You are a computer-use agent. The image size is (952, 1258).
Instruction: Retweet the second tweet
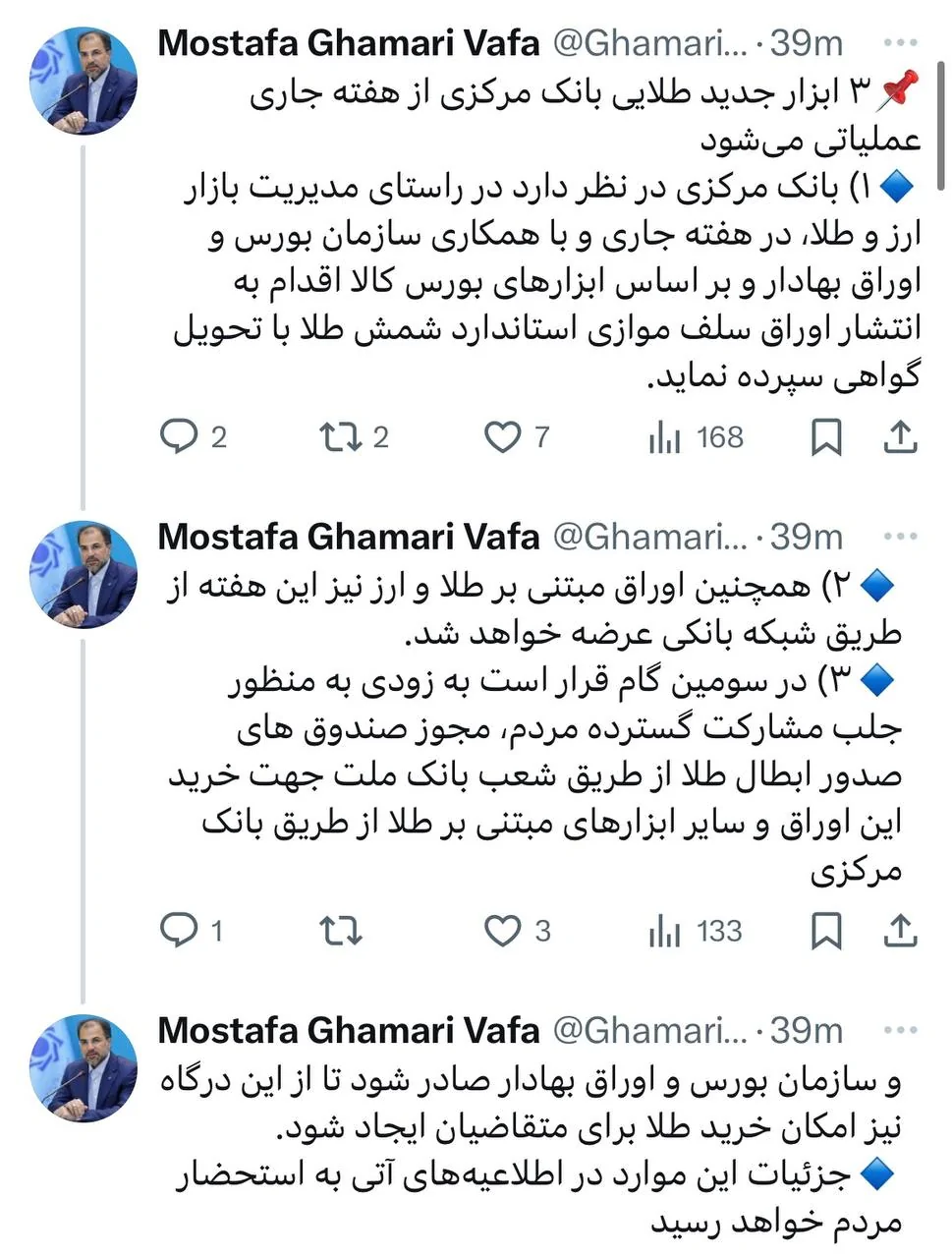point(340,930)
